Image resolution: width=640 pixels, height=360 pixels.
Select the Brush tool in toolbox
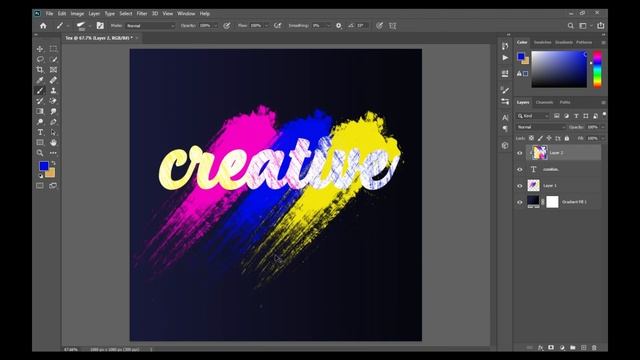pos(40,91)
